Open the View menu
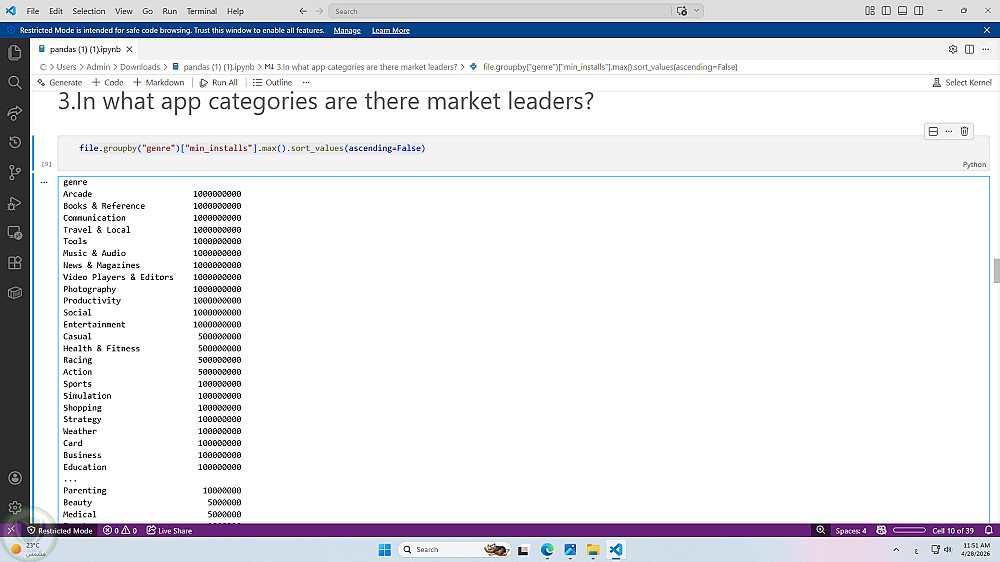1000x562 pixels. [124, 11]
